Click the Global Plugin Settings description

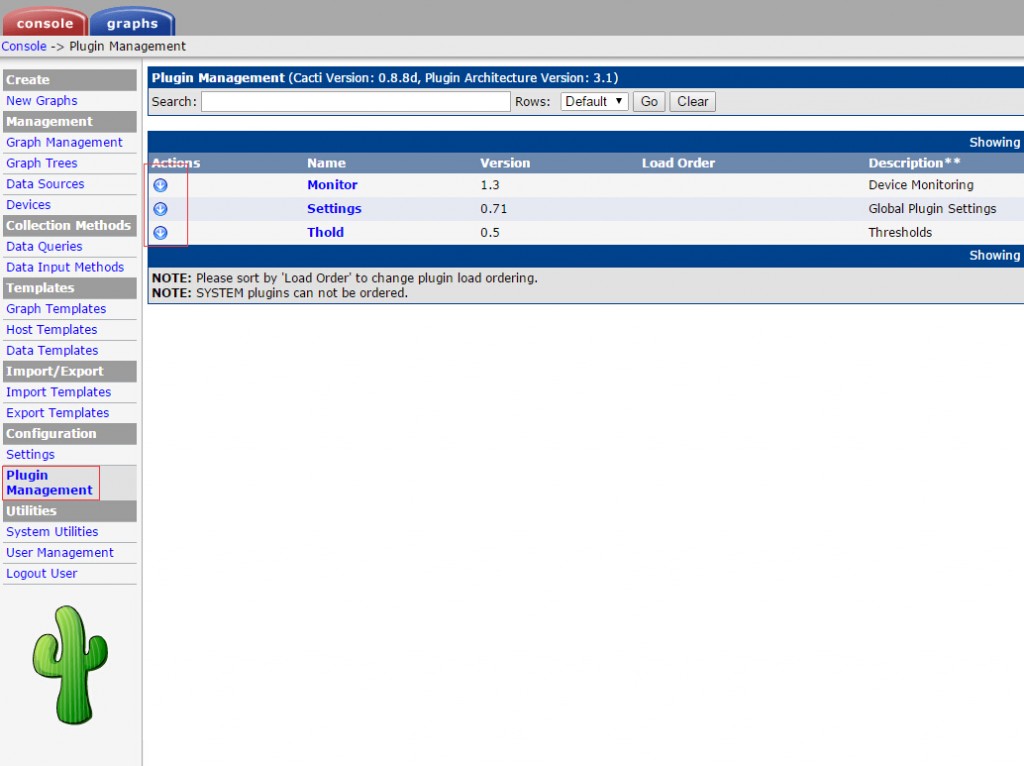(933, 209)
